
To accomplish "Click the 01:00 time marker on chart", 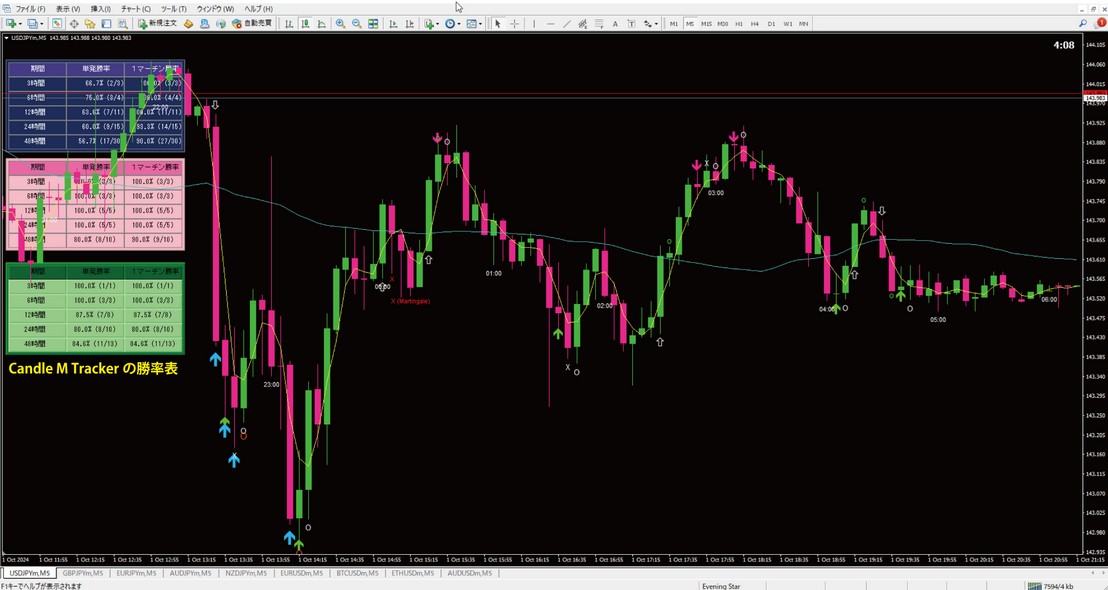I will click(x=493, y=272).
